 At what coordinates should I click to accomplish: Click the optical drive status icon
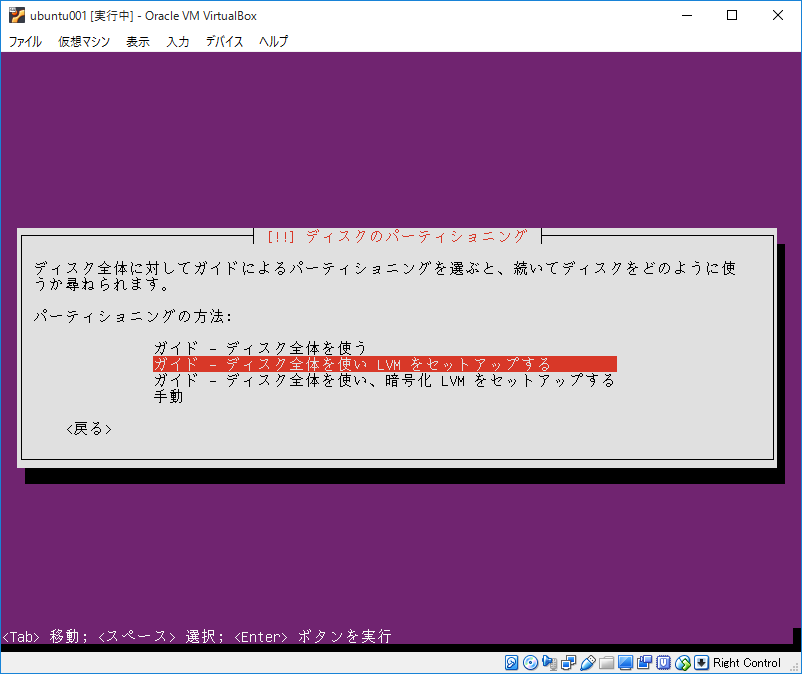tap(531, 662)
